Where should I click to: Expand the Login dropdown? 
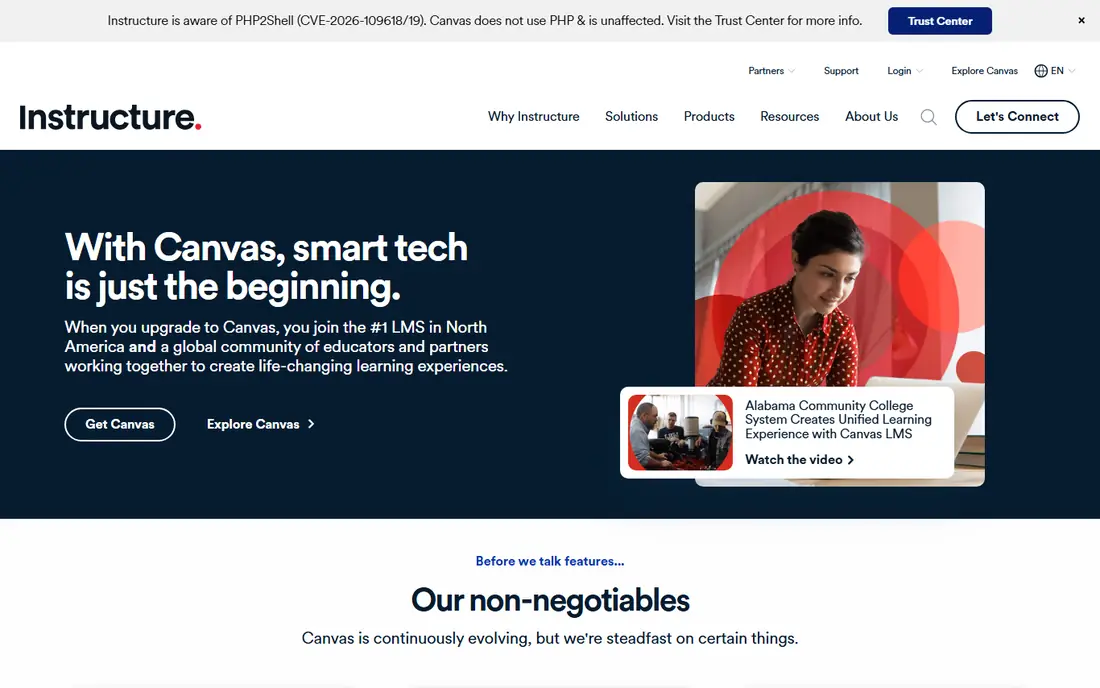click(x=904, y=71)
